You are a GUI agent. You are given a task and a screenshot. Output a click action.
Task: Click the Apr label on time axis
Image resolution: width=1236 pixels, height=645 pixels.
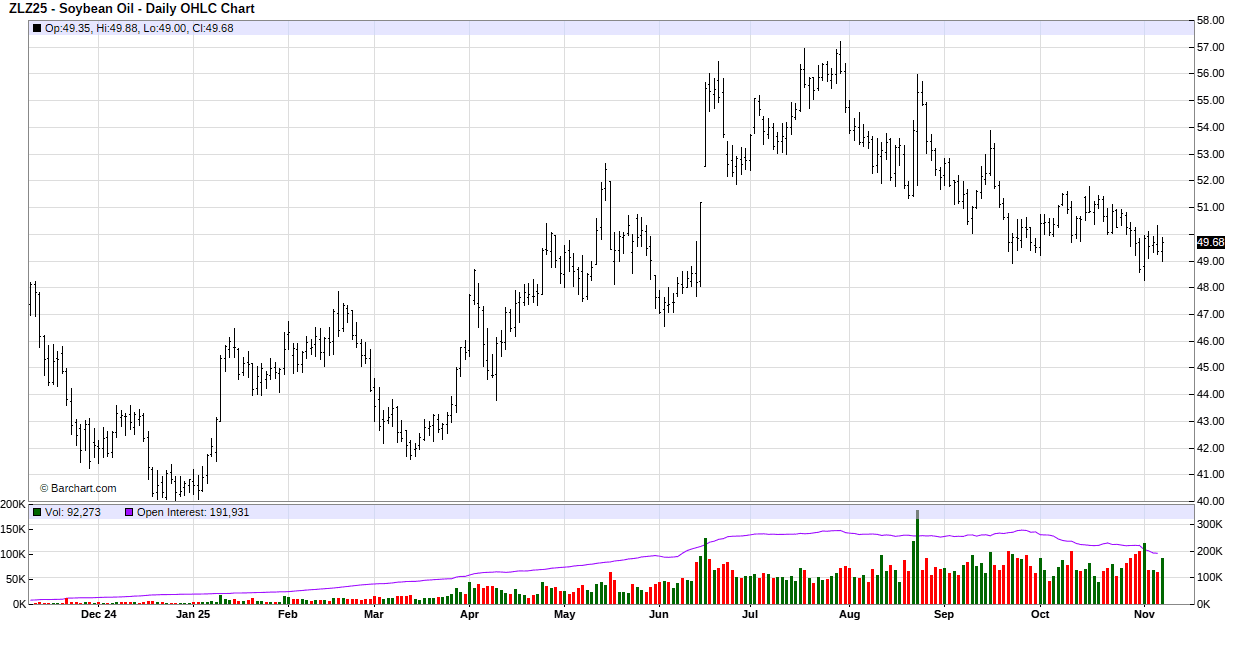469,615
